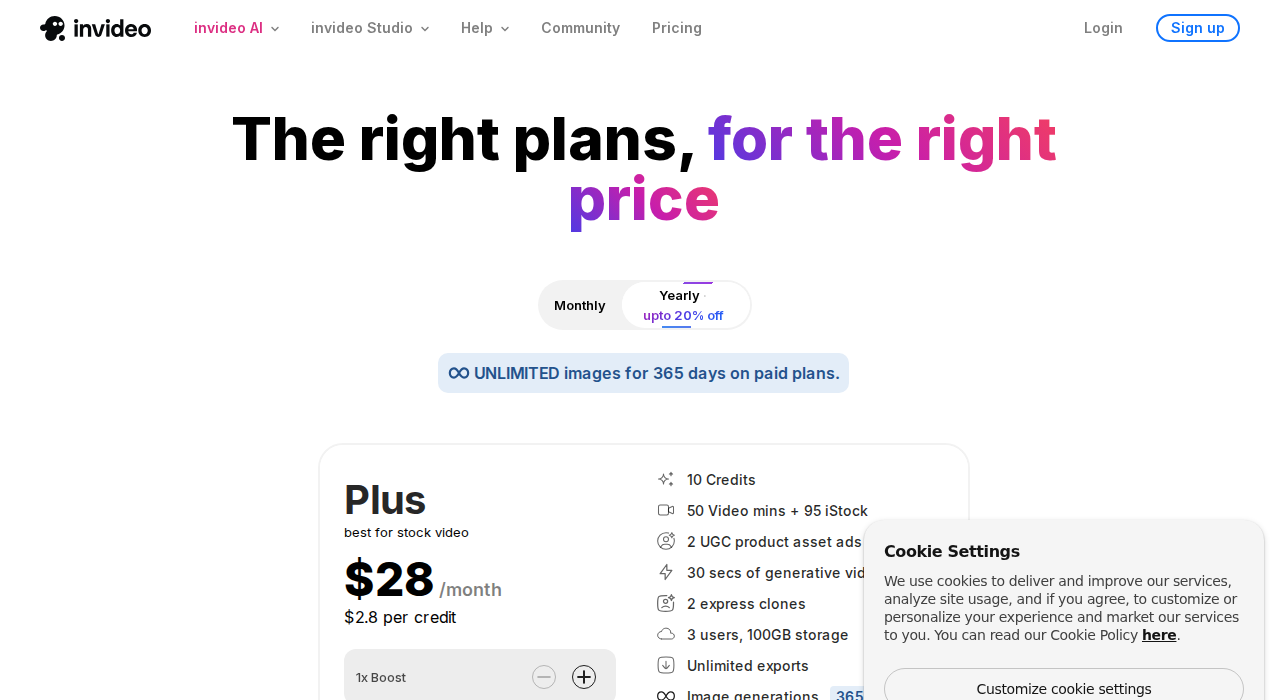Click the video camera icon beside Video mins
Screen dimensions: 1280x700
[667, 511]
